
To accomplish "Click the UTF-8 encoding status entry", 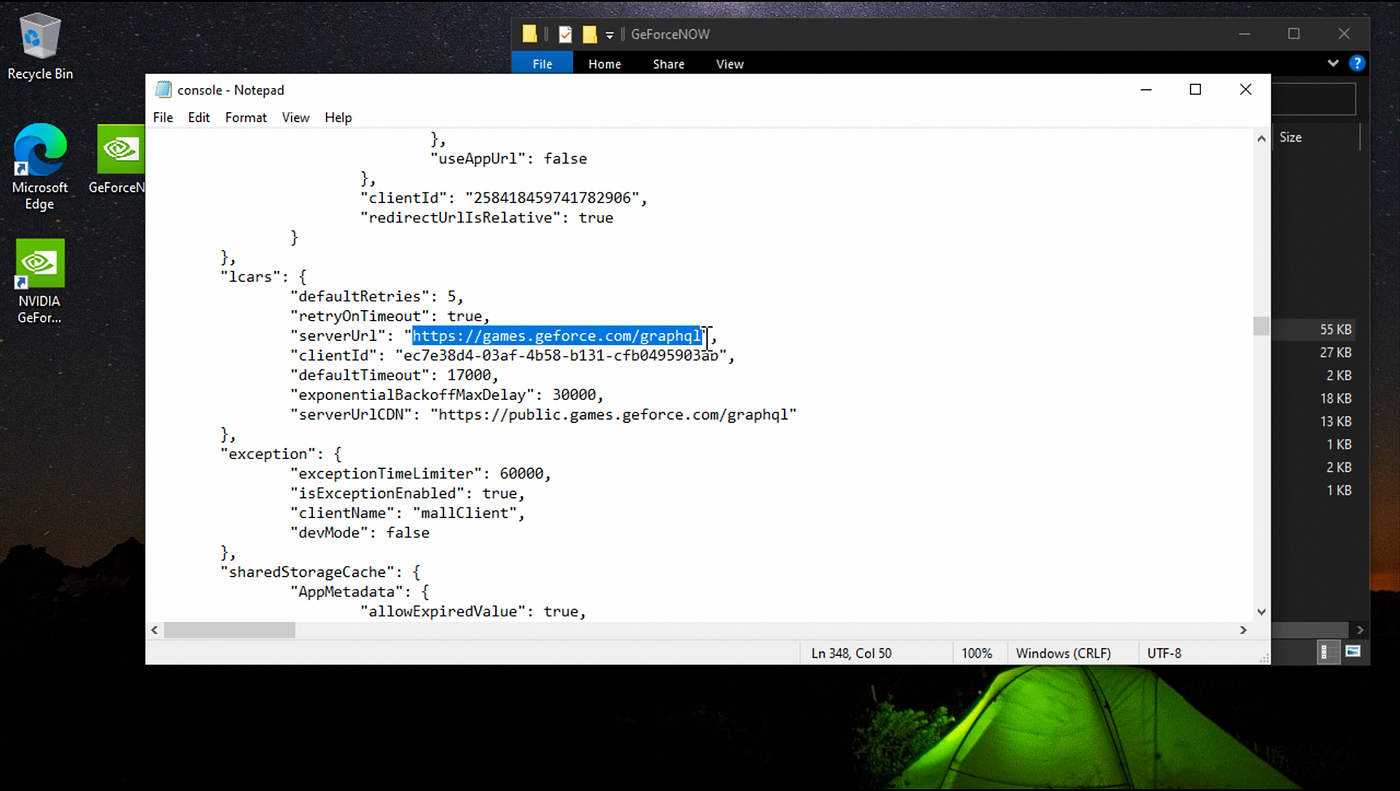I will click(x=1164, y=653).
